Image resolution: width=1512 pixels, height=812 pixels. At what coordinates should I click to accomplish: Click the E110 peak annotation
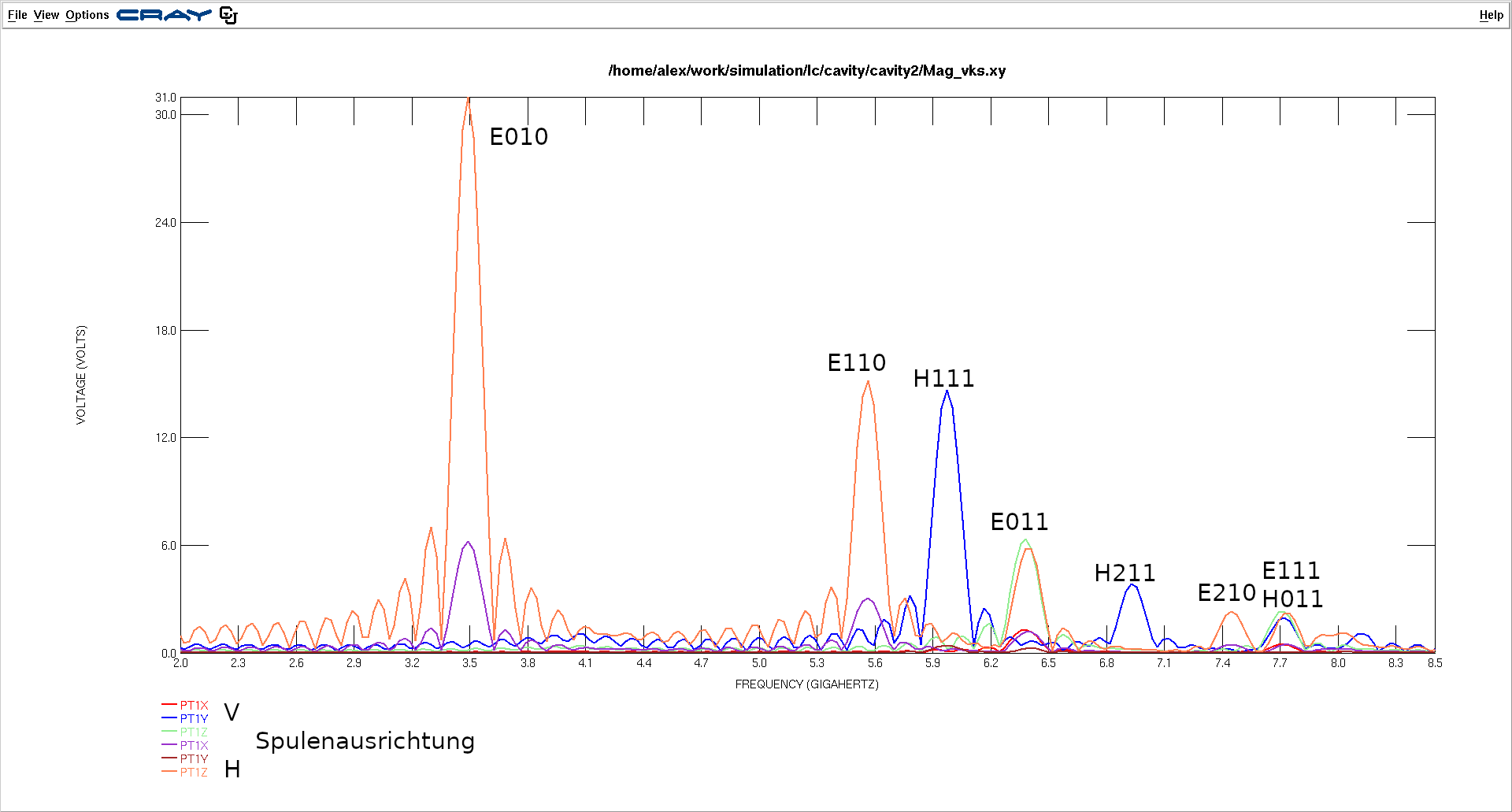856,363
